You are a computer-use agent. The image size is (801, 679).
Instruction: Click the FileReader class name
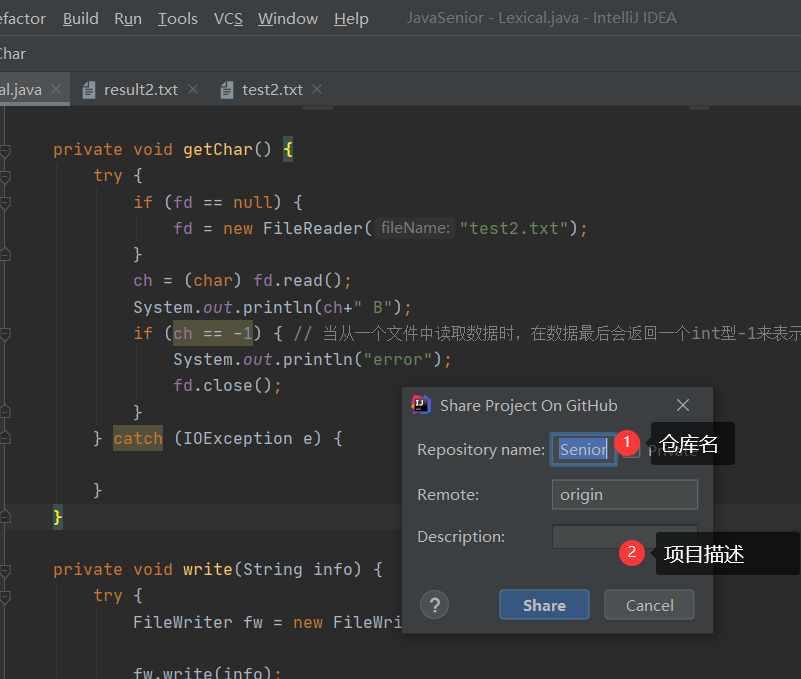(313, 228)
